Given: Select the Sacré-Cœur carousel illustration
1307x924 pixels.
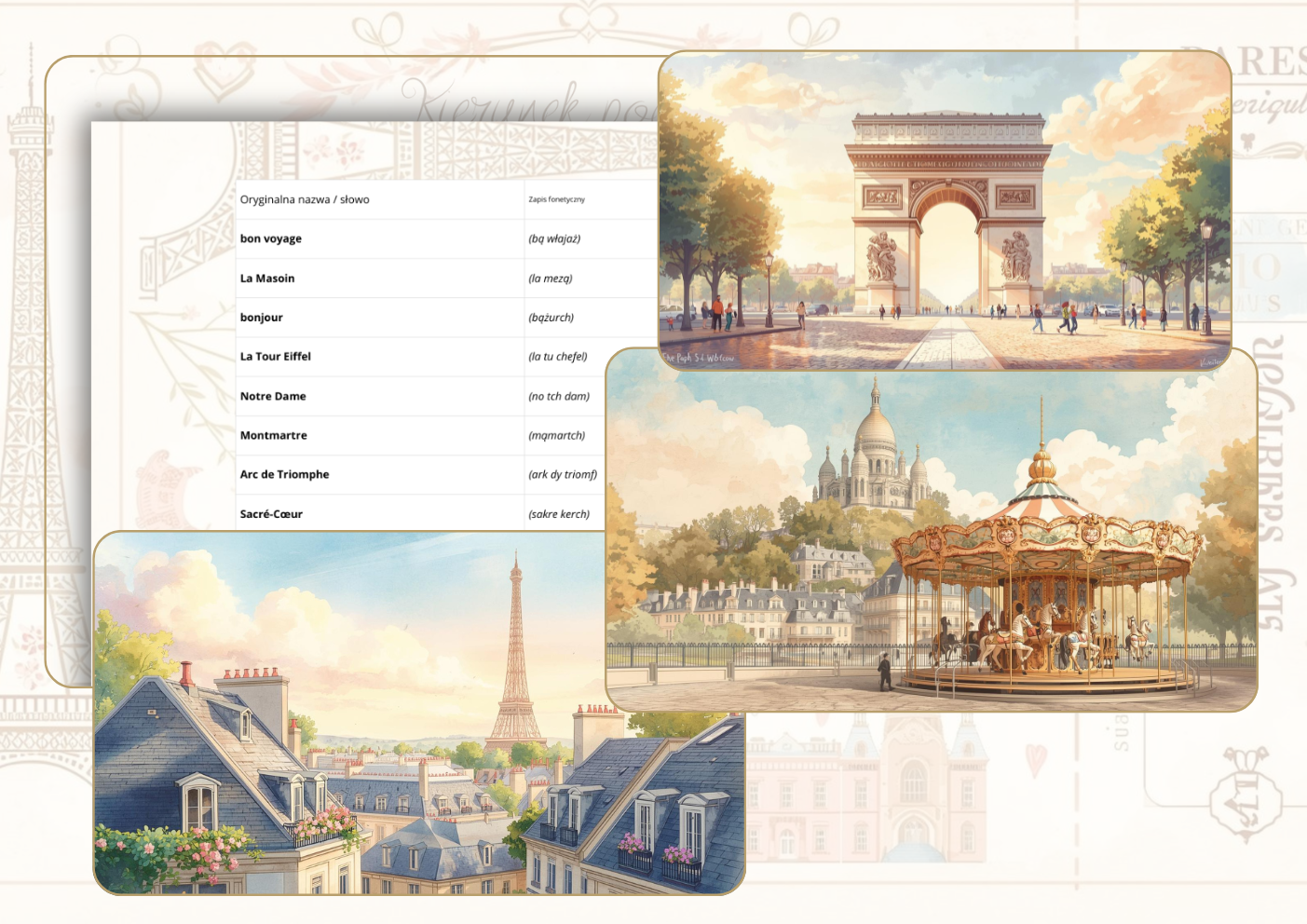Looking at the screenshot, I should tap(932, 529).
